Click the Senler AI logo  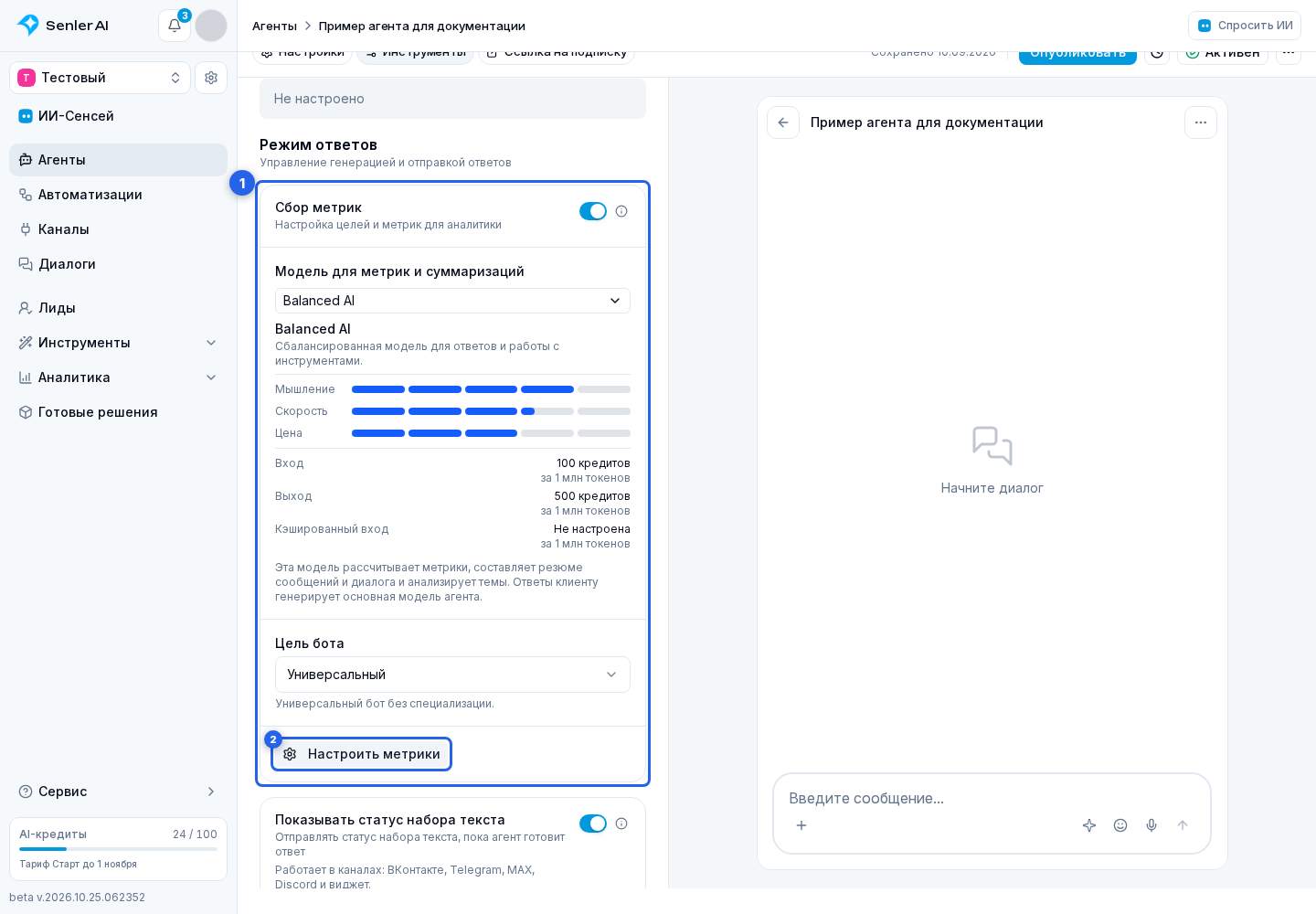click(63, 26)
